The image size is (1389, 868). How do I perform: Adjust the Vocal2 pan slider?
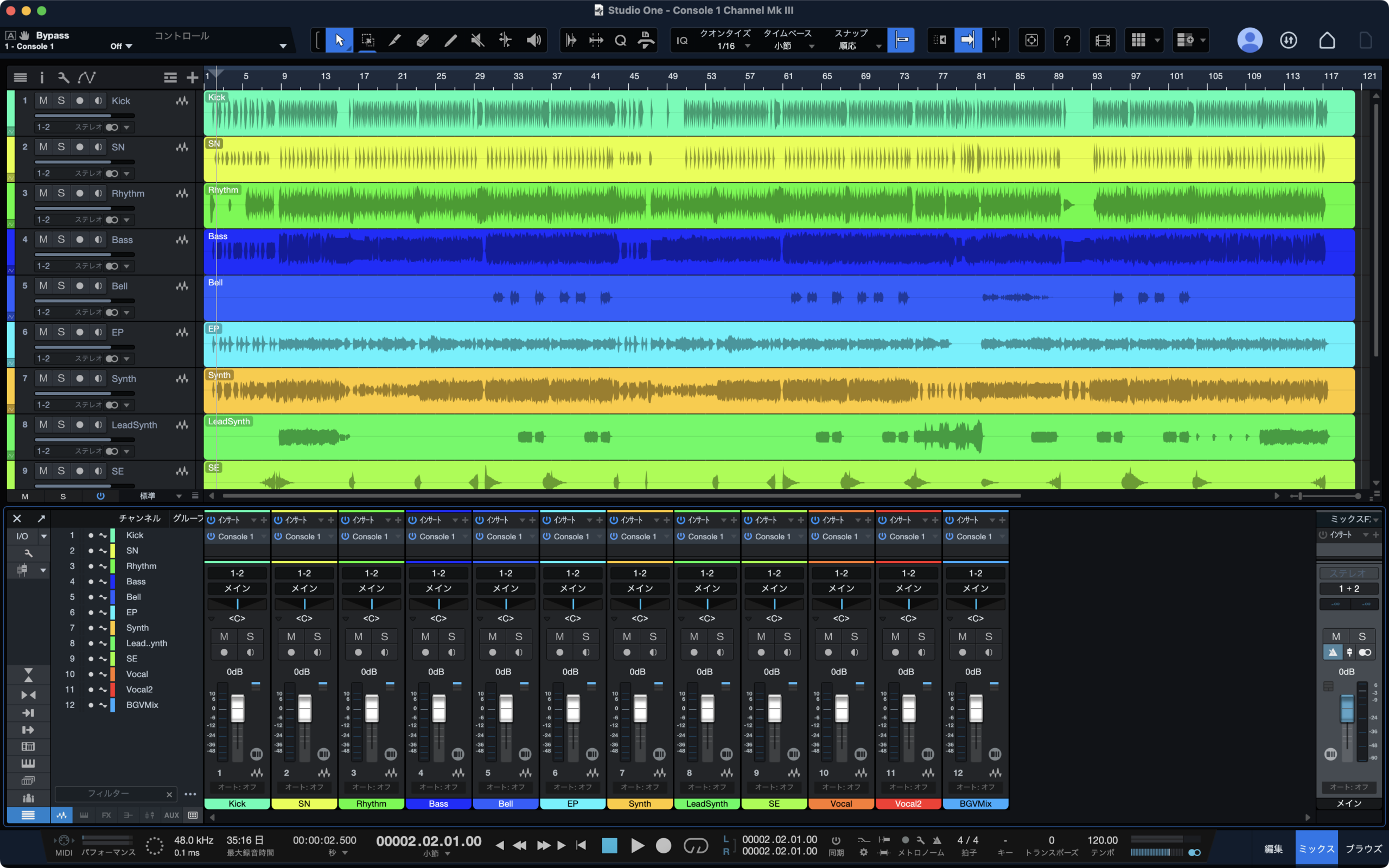tap(908, 604)
